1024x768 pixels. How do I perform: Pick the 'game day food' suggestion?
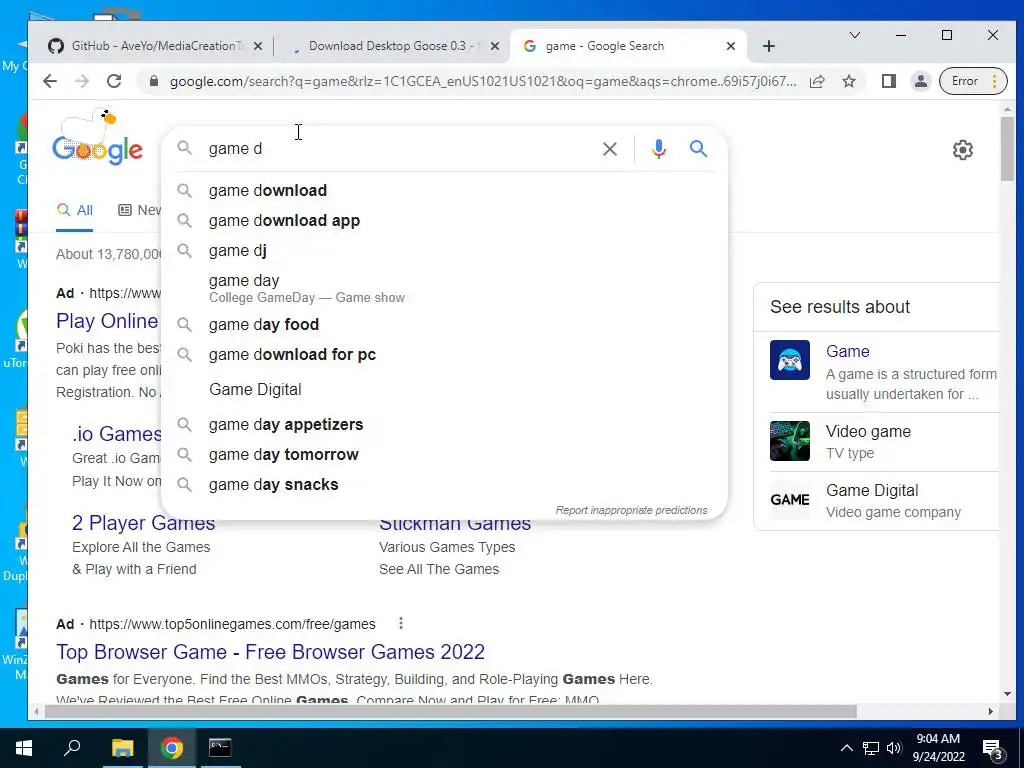tap(444, 325)
